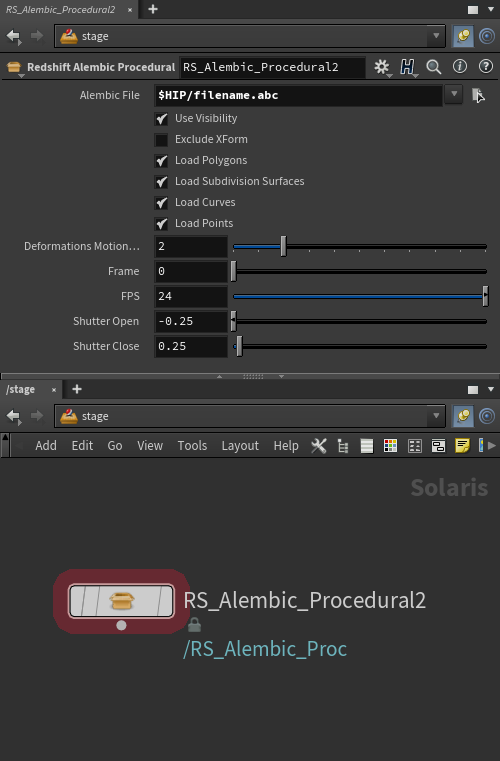Uncheck the Use Visibility checkbox
This screenshot has width=500, height=761.
[161, 118]
